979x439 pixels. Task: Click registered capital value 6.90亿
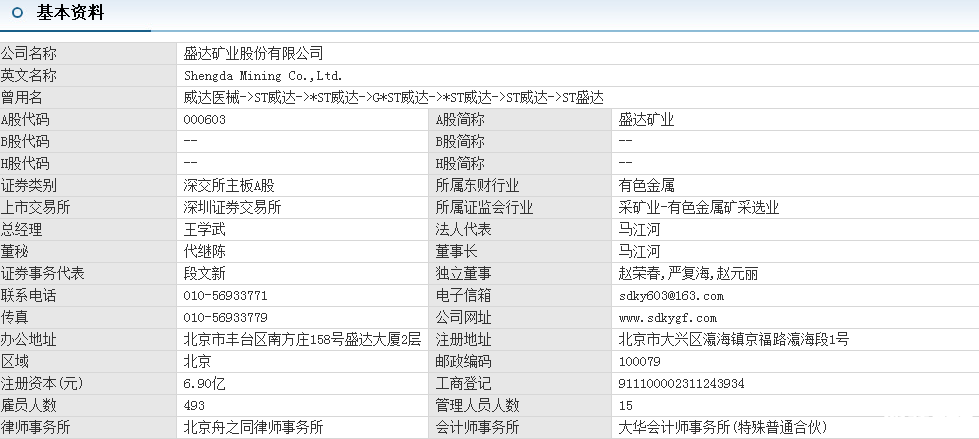click(205, 383)
